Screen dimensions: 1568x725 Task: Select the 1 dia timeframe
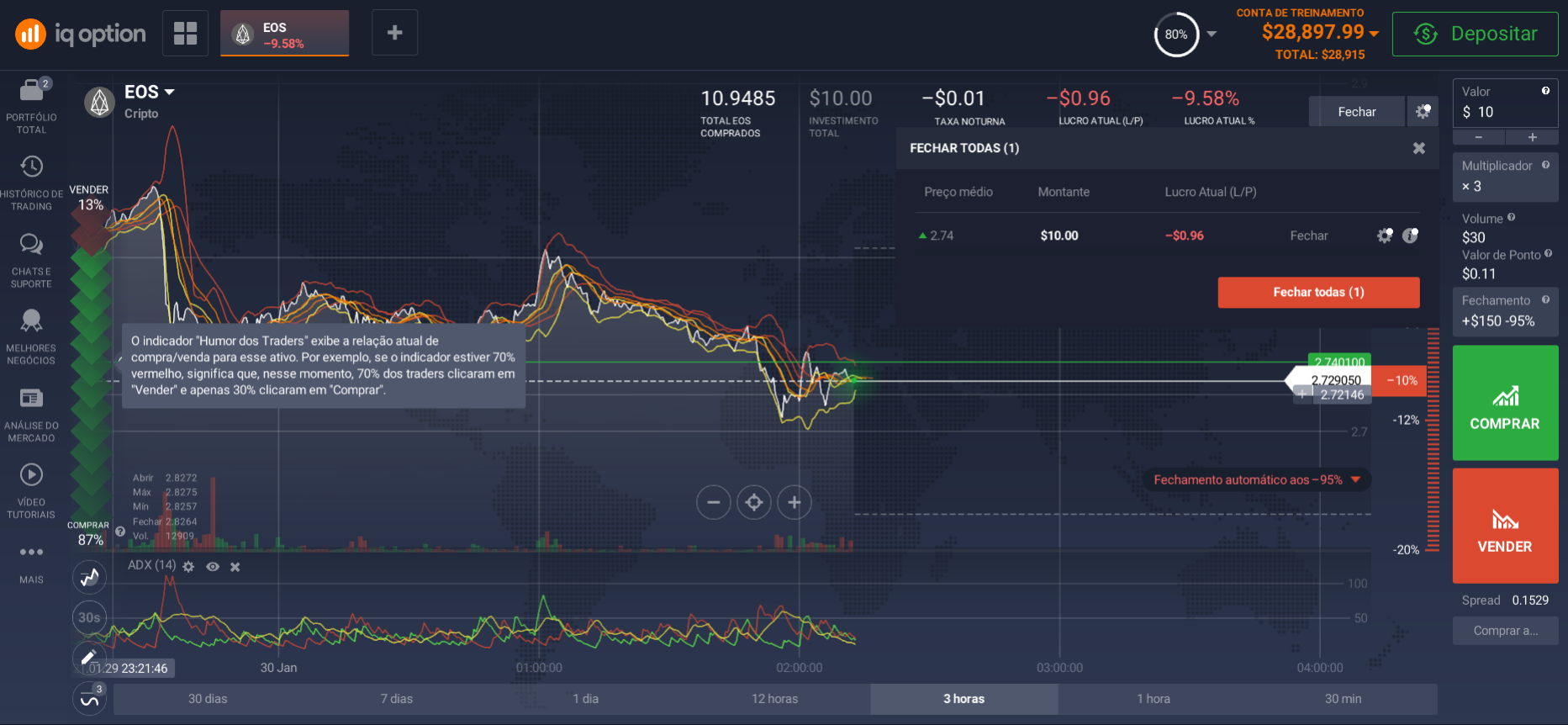(x=586, y=699)
